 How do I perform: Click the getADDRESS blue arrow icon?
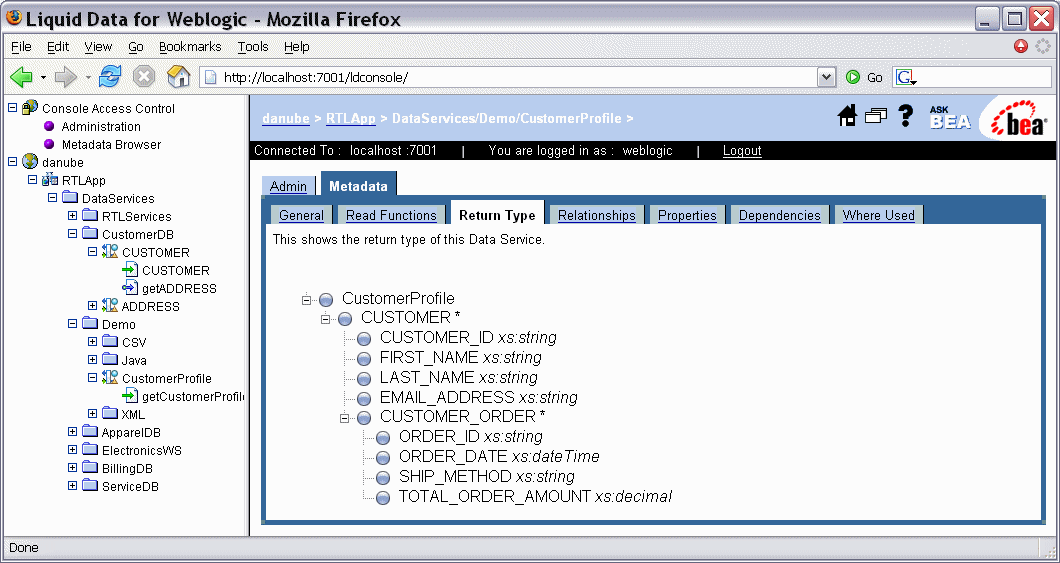pyautogui.click(x=130, y=288)
